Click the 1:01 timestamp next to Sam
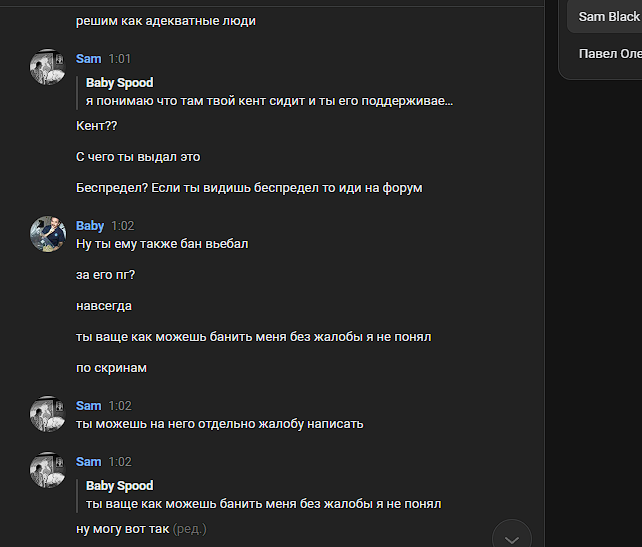Viewport: 642px width, 547px height. point(120,59)
